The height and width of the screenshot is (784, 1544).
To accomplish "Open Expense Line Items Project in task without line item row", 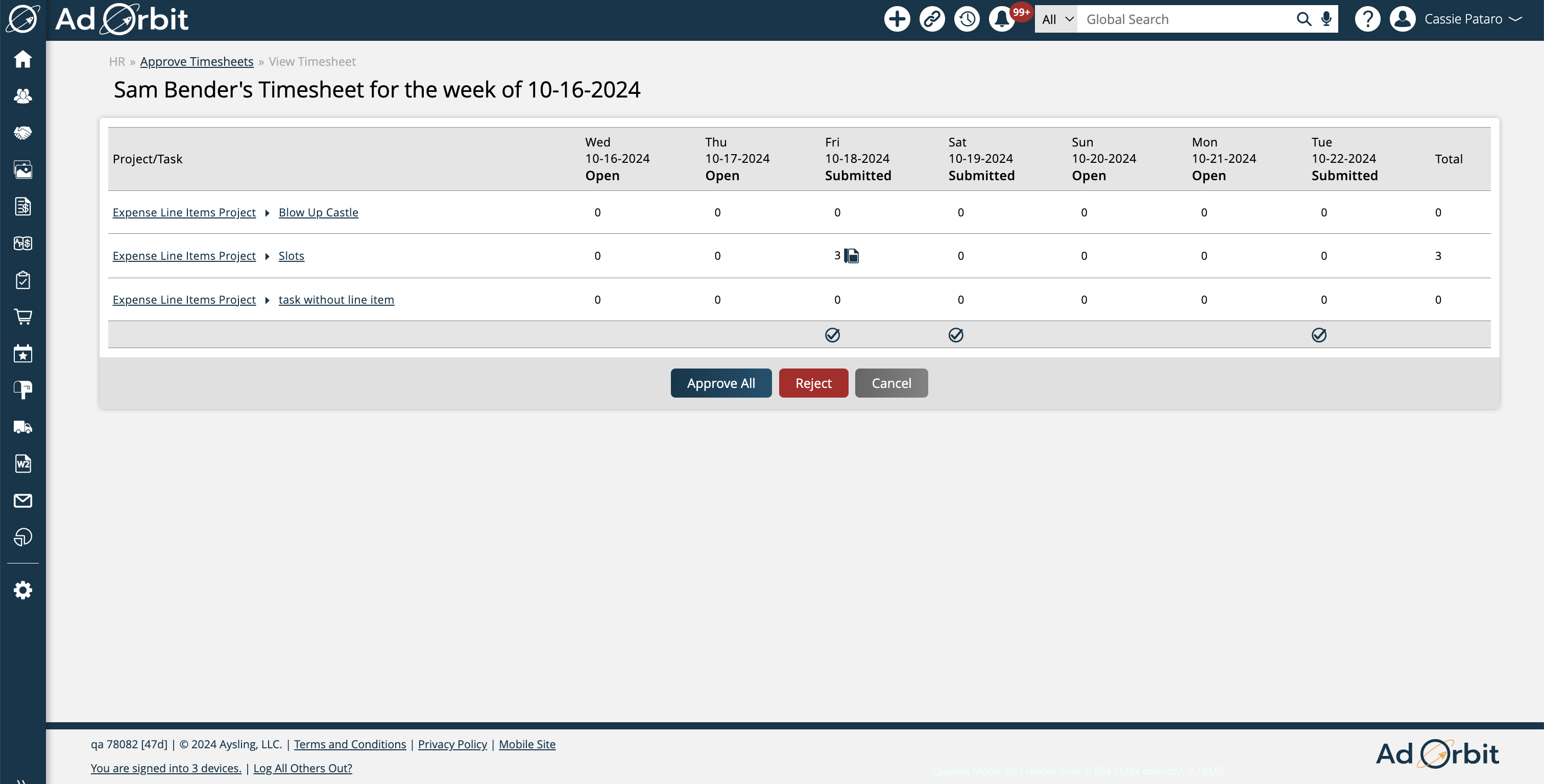I will pyautogui.click(x=184, y=300).
